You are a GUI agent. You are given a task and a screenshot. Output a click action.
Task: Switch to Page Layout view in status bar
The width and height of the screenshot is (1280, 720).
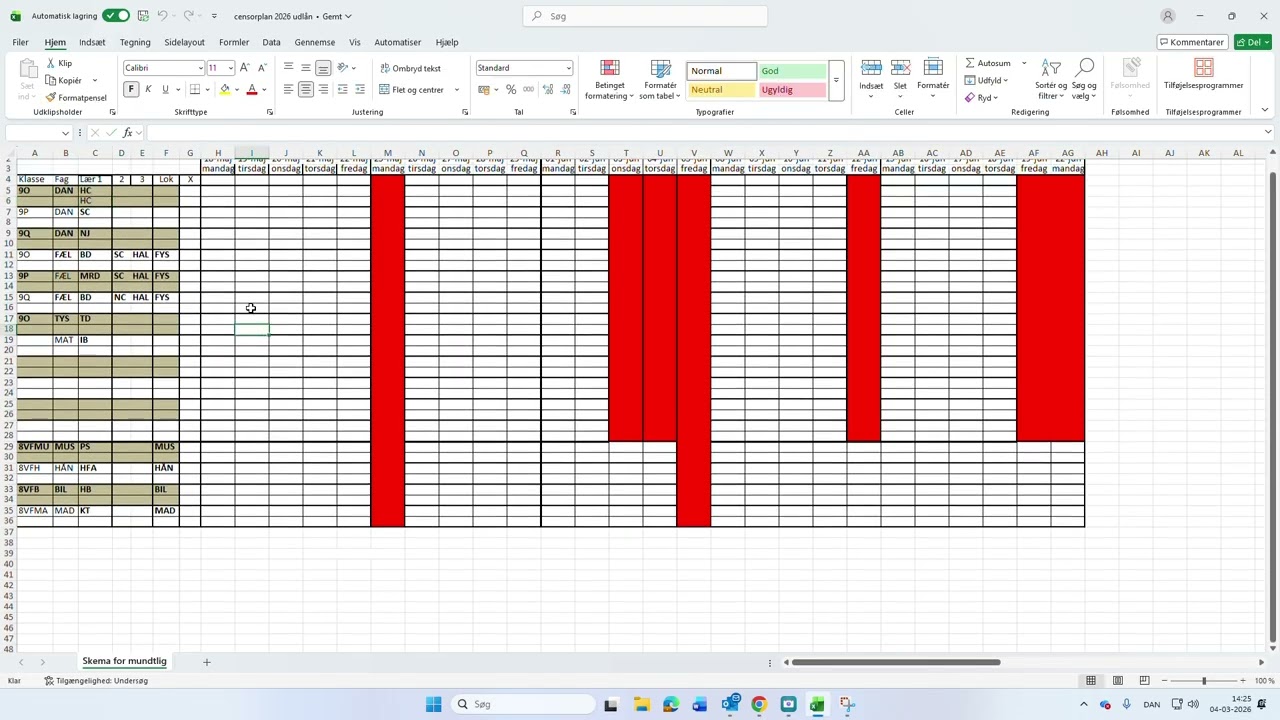coord(1118,681)
